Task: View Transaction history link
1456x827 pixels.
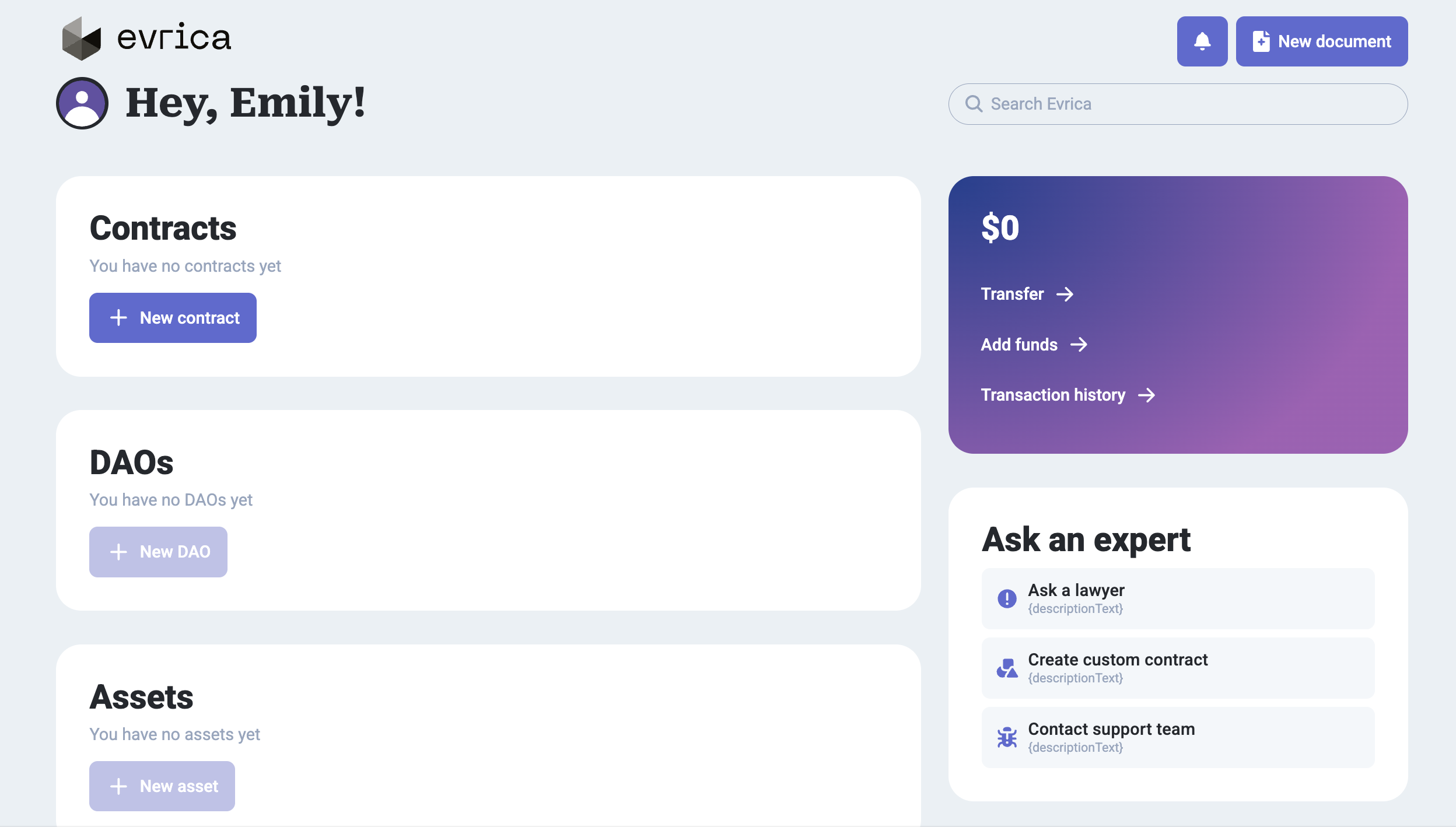Action: (1067, 395)
